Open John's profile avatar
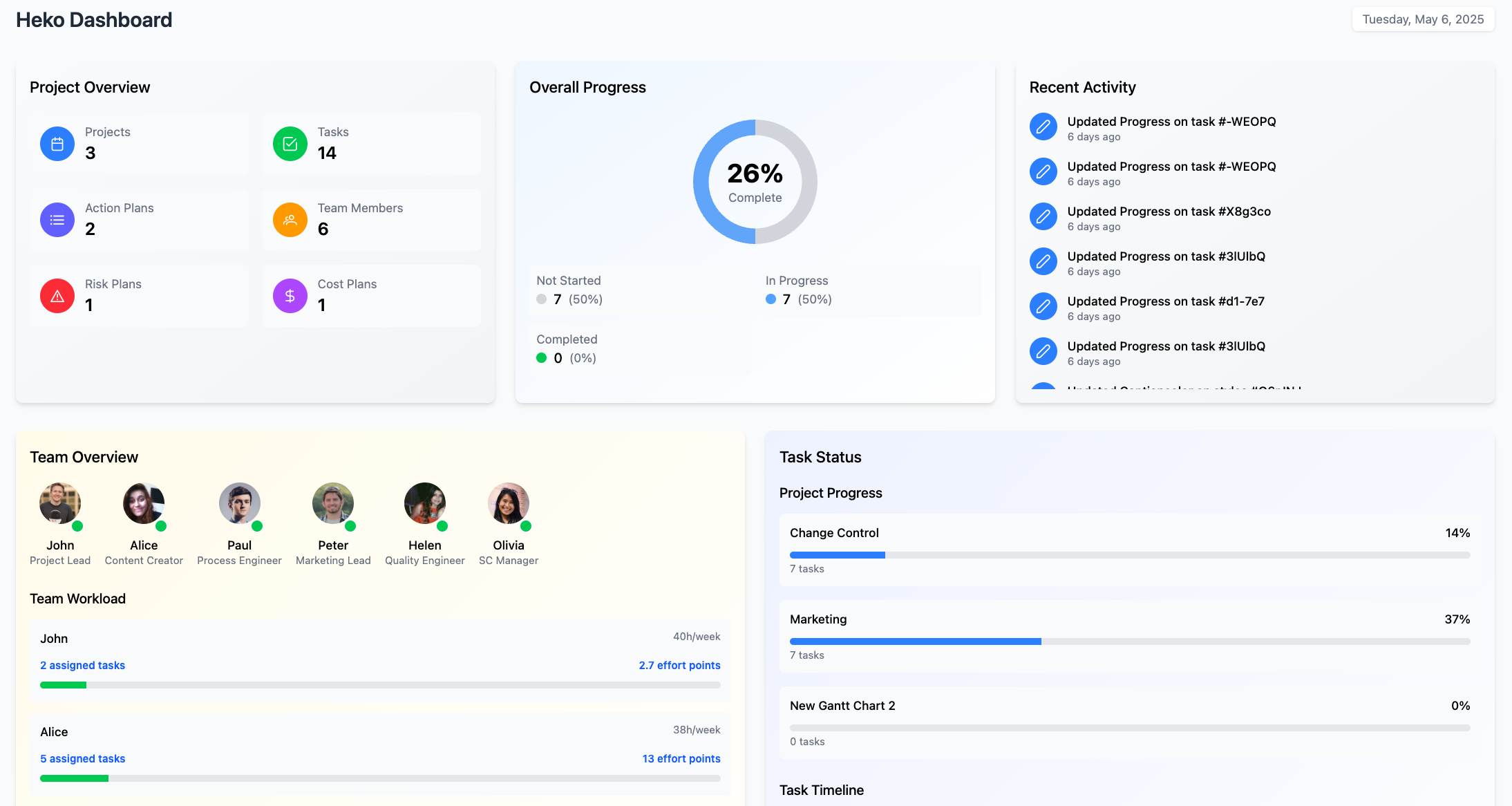The height and width of the screenshot is (806, 1512). tap(60, 503)
